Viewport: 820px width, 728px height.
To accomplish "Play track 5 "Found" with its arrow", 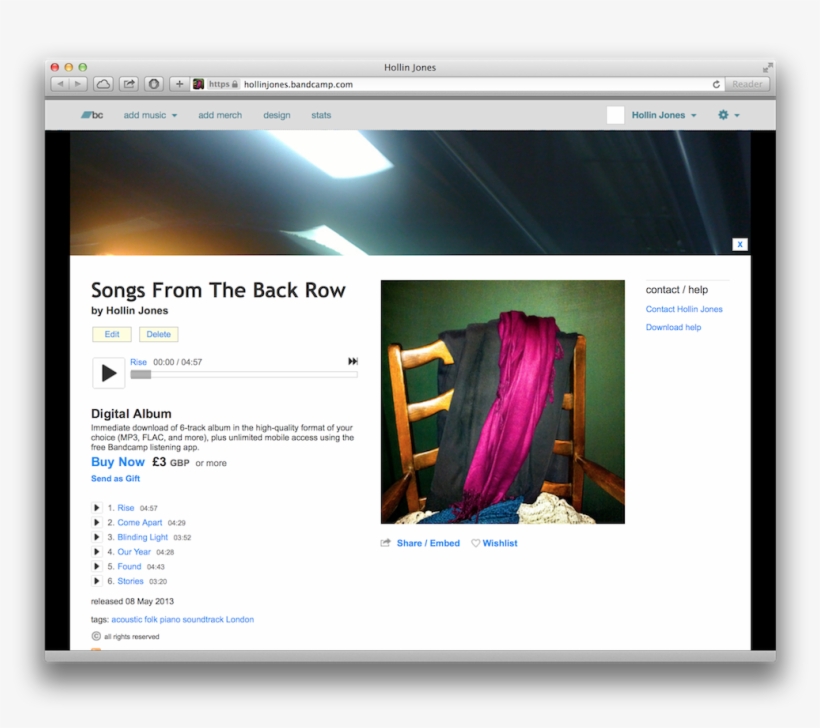I will click(96, 566).
